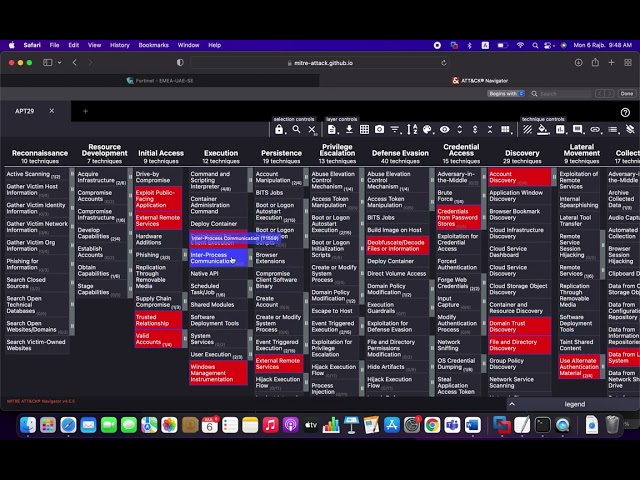This screenshot has width=640, height=480.
Task: Close the APT29 layer tab
Action: tap(52, 111)
